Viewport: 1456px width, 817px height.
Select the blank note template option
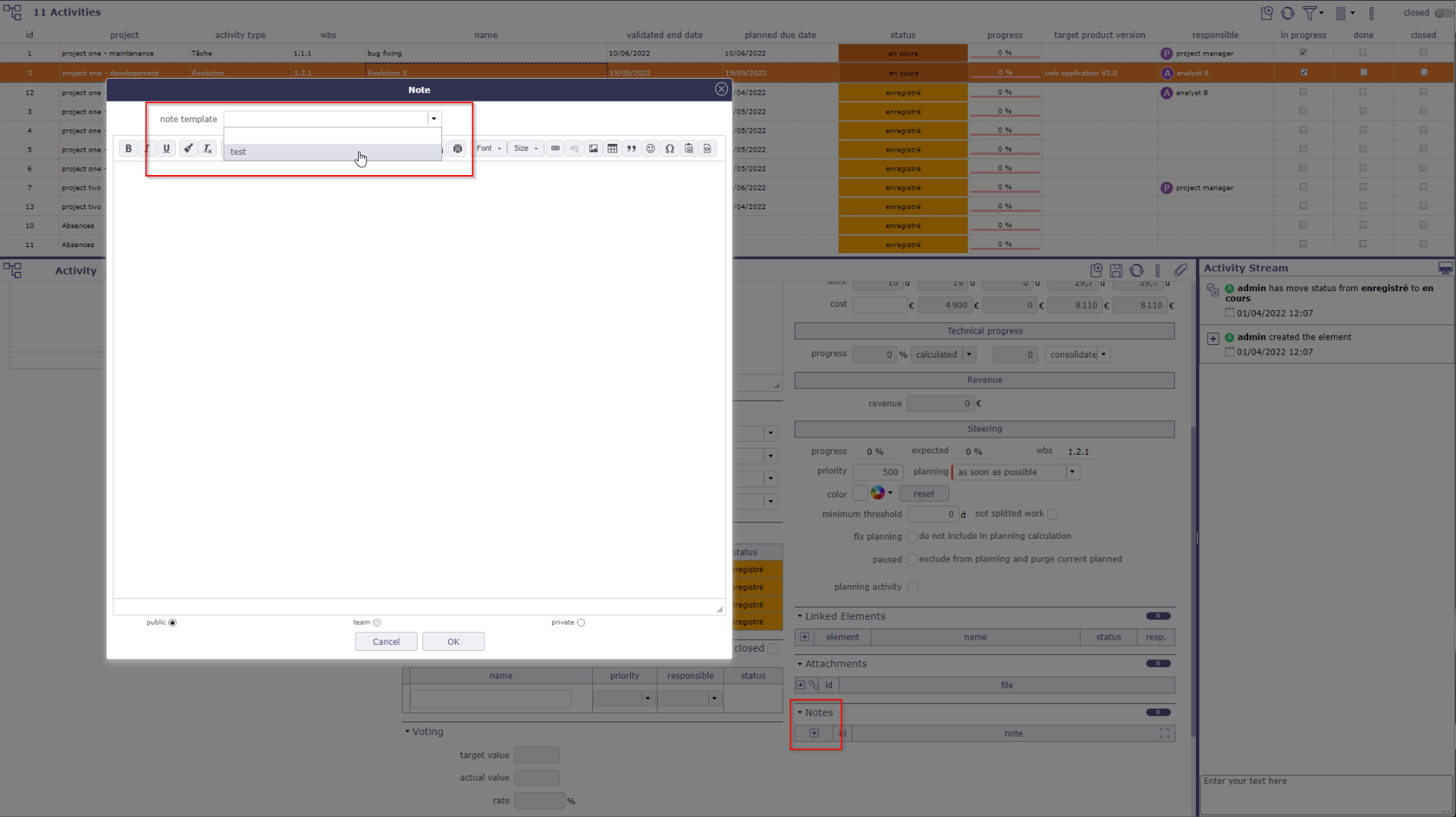click(x=332, y=136)
